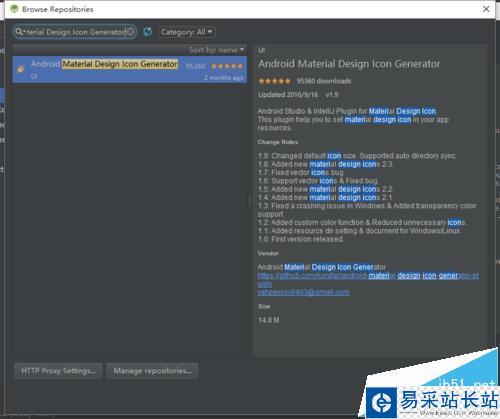Open Manage repositories dialog

(x=152, y=371)
